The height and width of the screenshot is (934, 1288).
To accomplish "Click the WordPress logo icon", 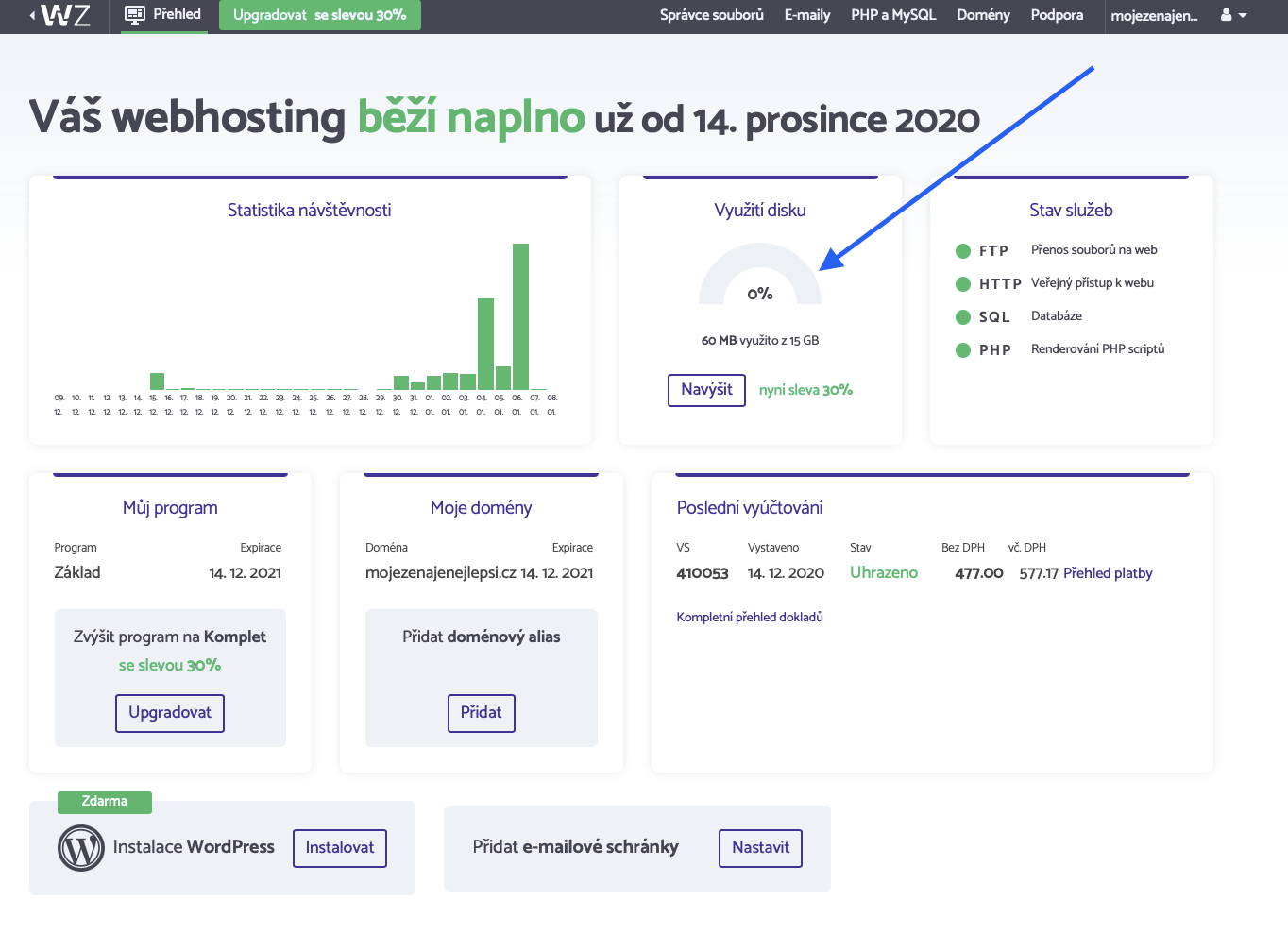I will tap(81, 848).
